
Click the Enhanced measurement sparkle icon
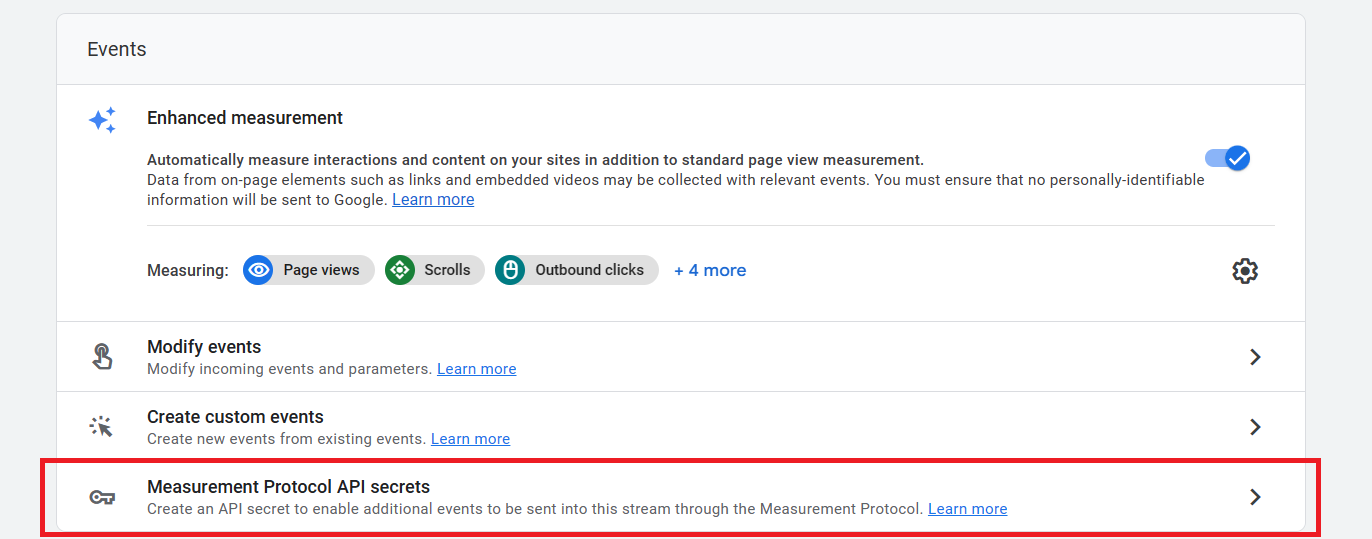click(102, 120)
